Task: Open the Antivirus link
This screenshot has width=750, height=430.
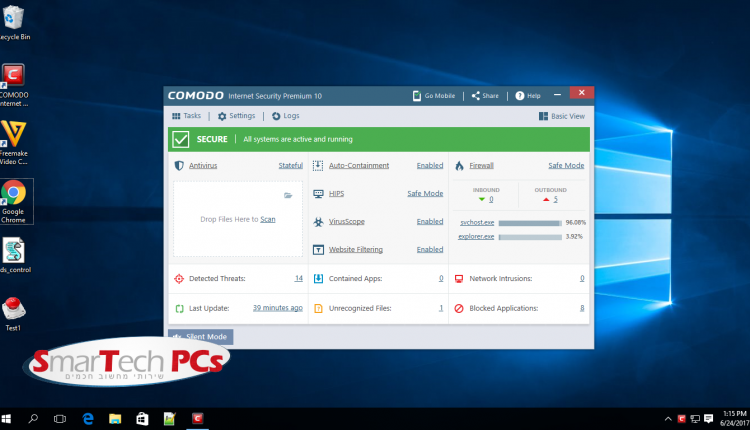Action: pos(203,165)
